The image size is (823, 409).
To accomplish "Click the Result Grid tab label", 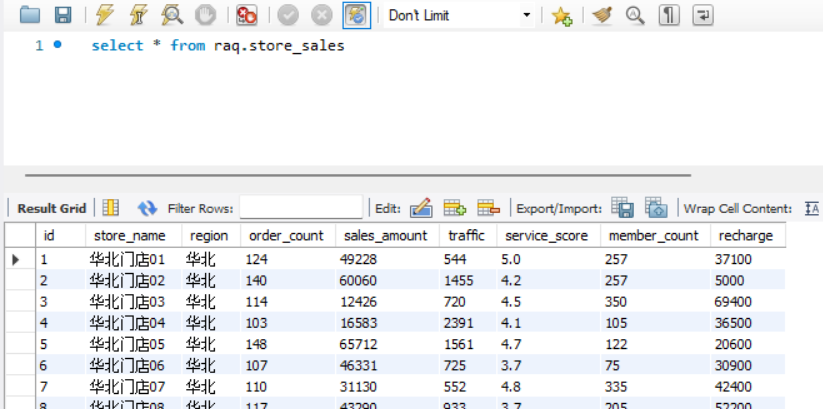I will click(51, 208).
